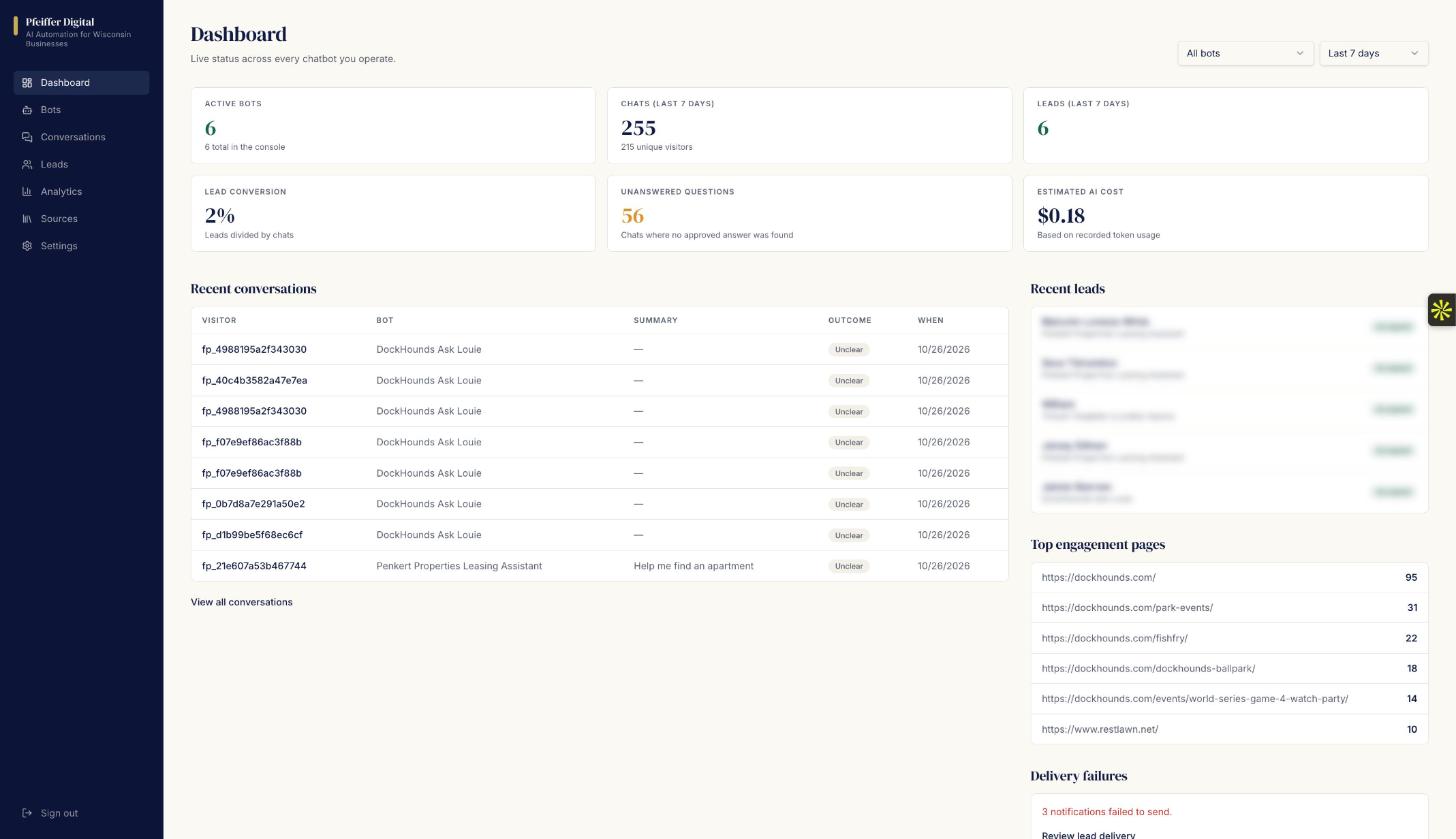This screenshot has width=1456, height=839.
Task: Click the Estimated AI Cost value $0.18
Action: [x=1061, y=216]
